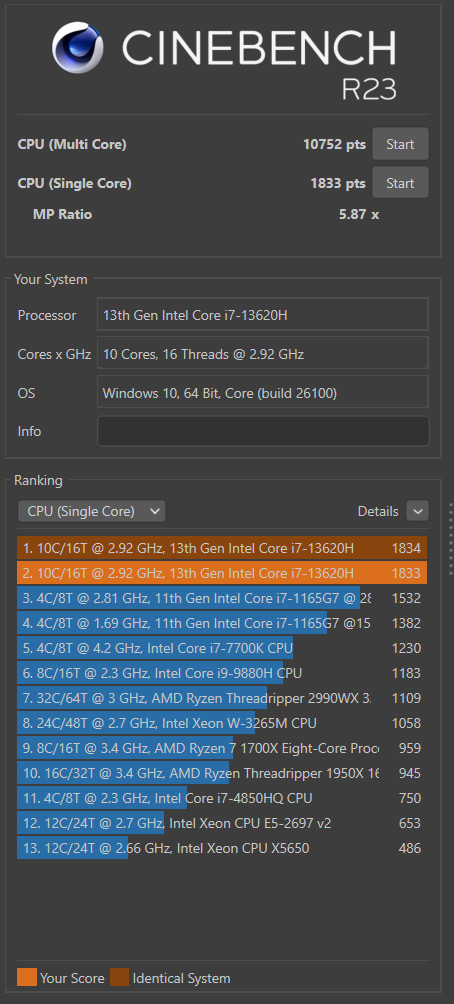Select the Cores x GHz value field

click(x=263, y=353)
